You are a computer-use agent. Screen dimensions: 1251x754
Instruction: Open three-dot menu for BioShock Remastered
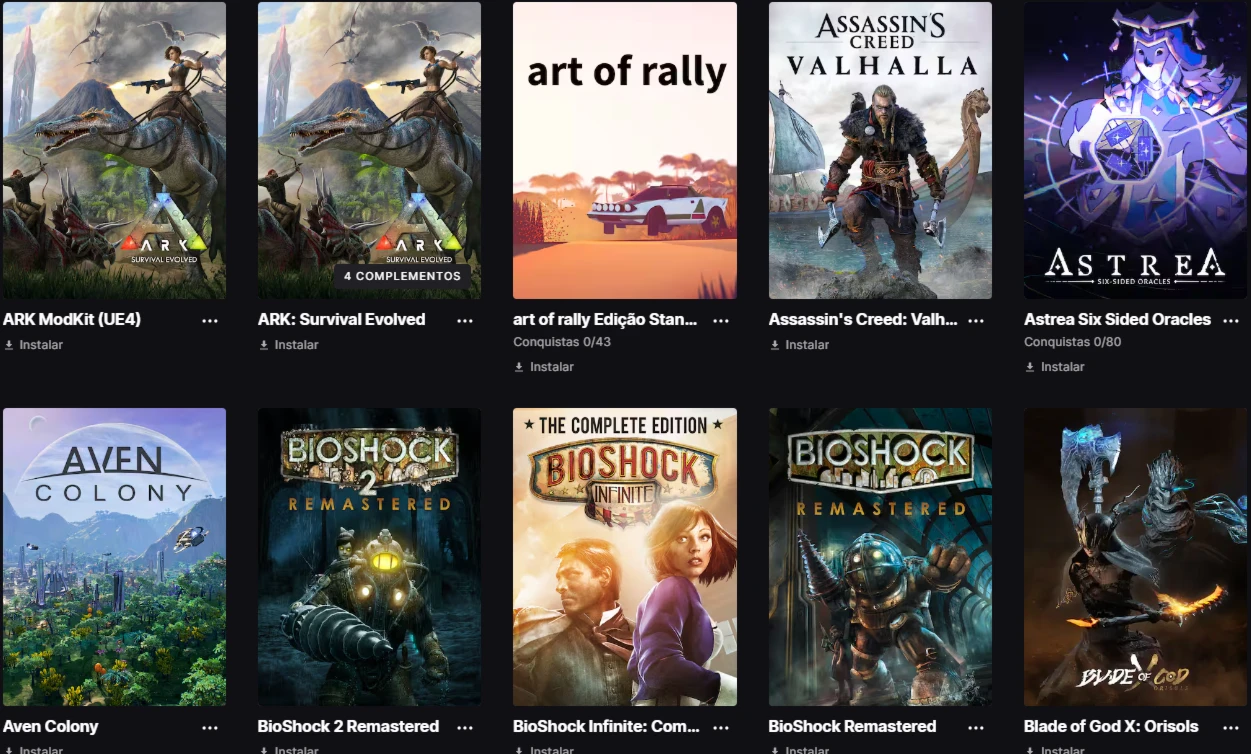(x=976, y=727)
